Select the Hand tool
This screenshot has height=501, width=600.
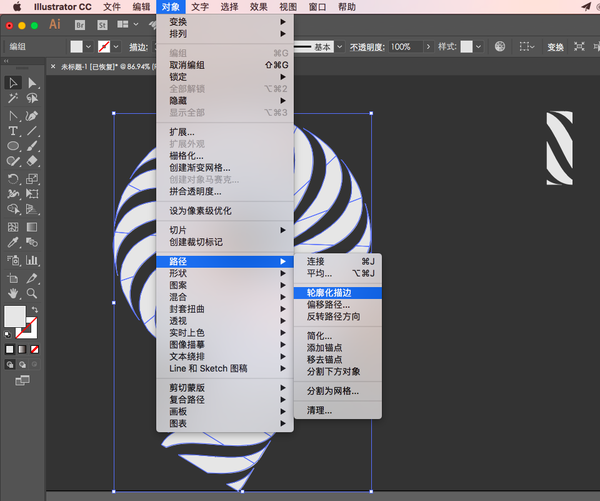pos(13,294)
